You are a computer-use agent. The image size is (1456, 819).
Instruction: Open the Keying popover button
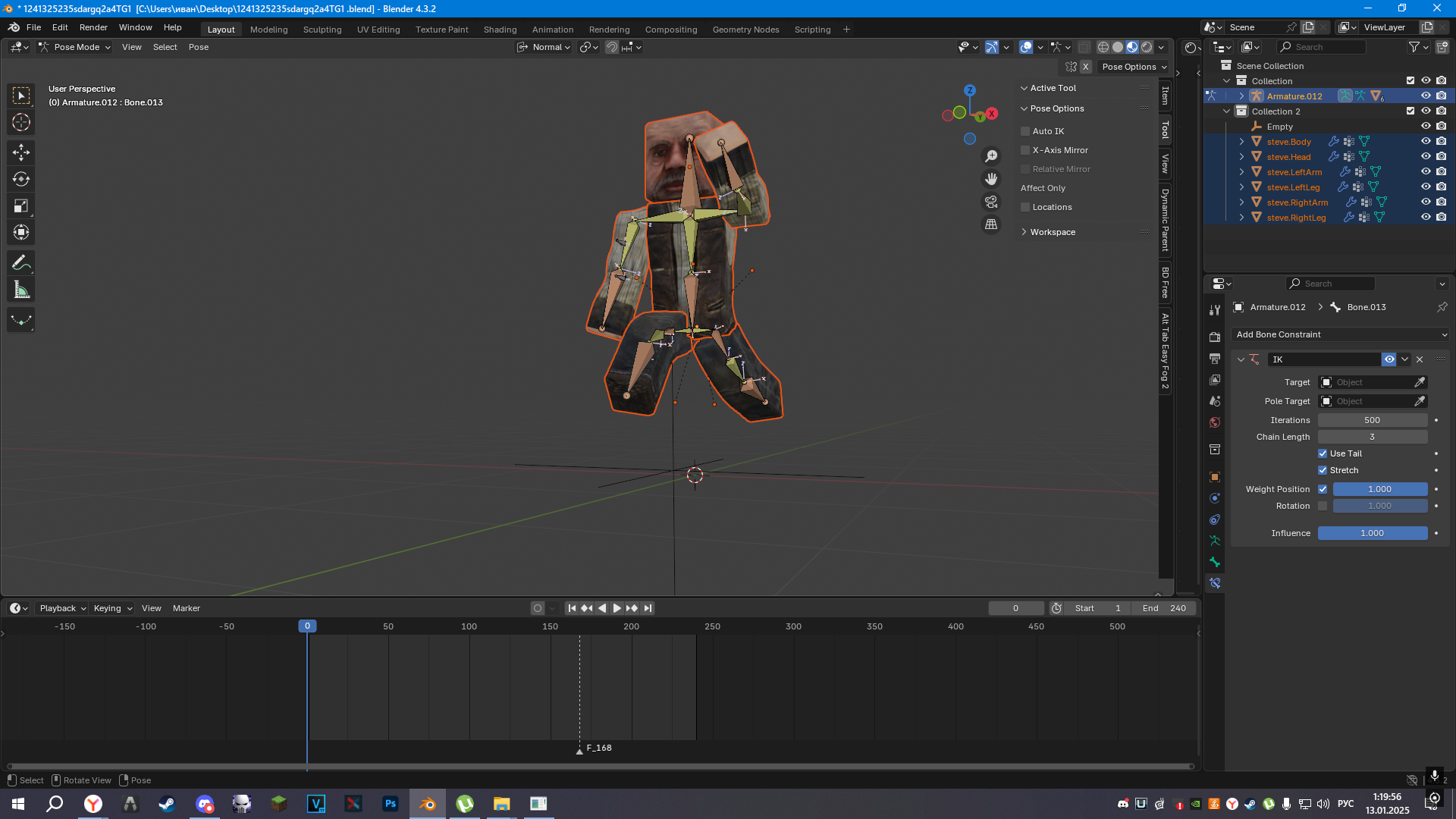click(112, 608)
